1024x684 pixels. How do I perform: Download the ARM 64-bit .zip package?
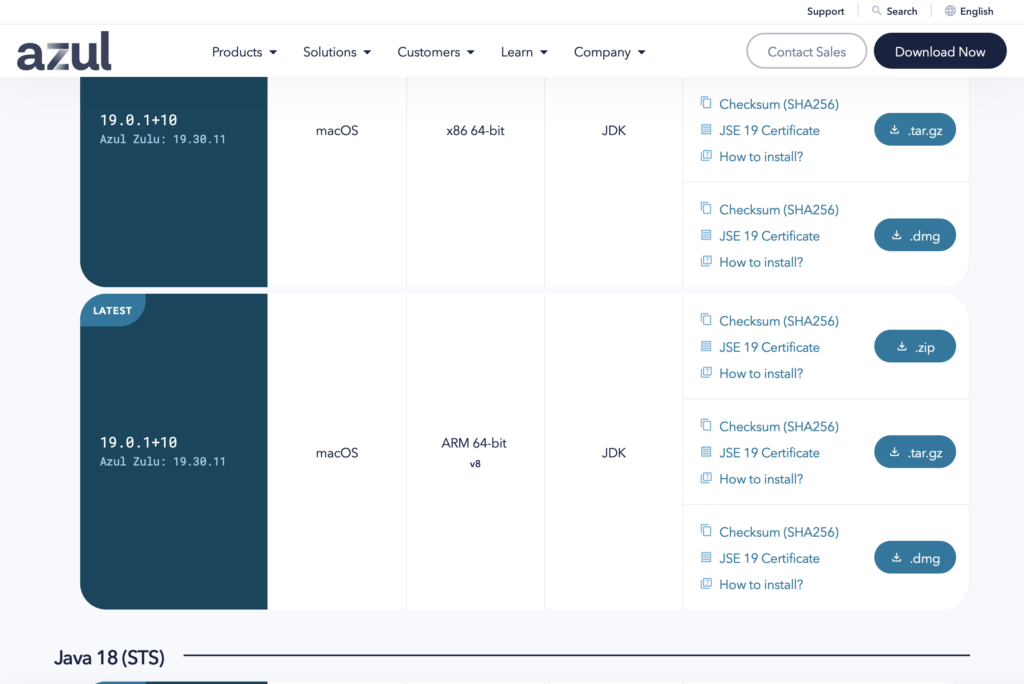pos(914,347)
